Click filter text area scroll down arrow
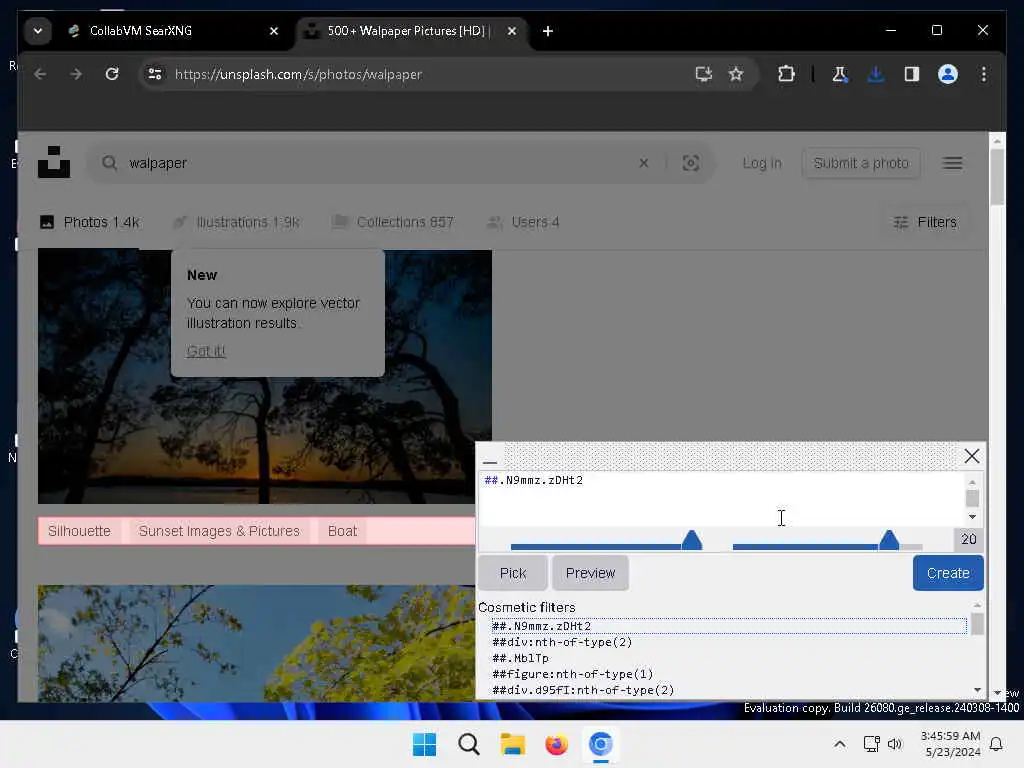1024x768 pixels. pos(972,517)
